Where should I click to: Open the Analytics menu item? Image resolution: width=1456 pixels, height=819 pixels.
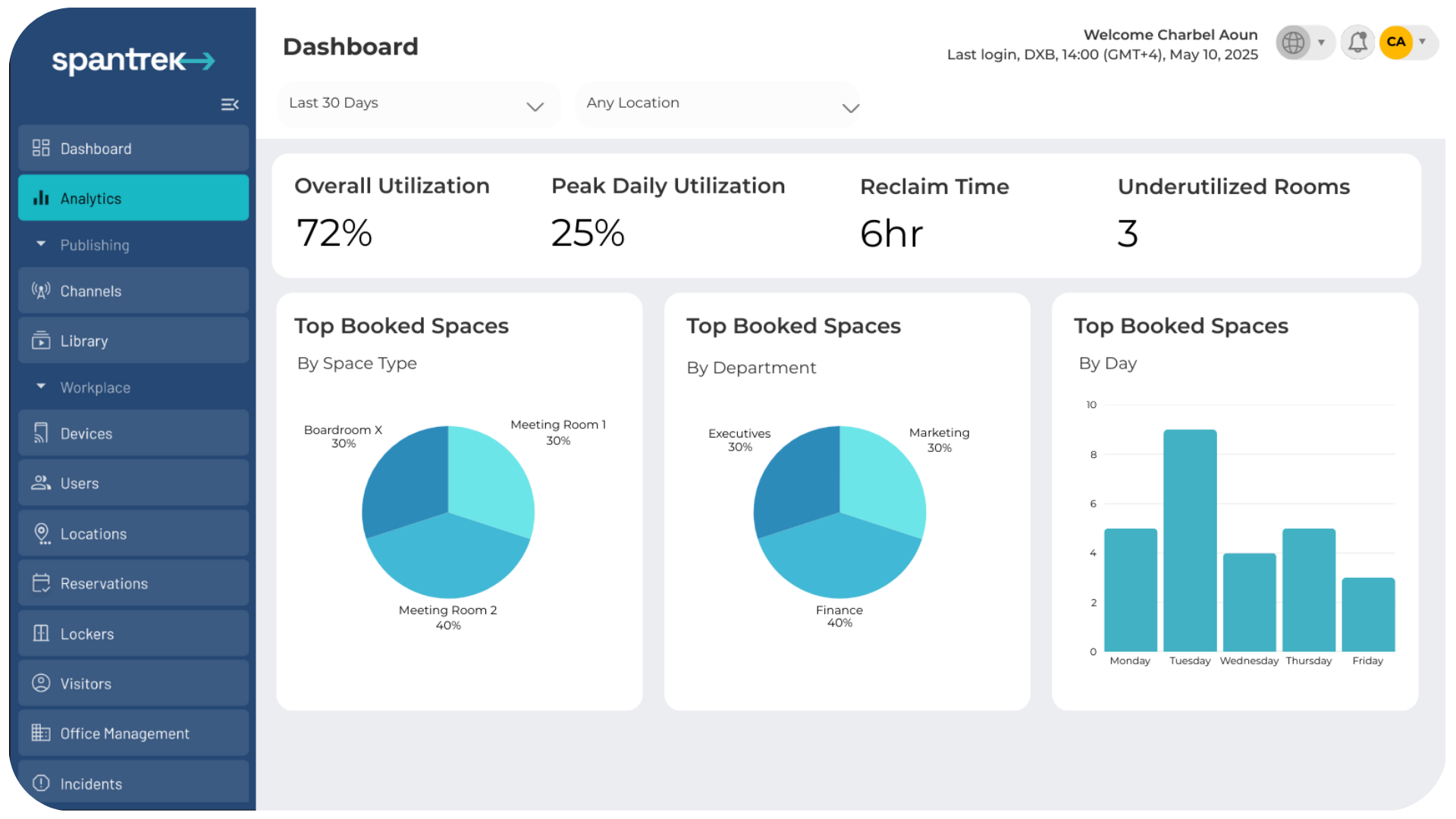pyautogui.click(x=133, y=199)
